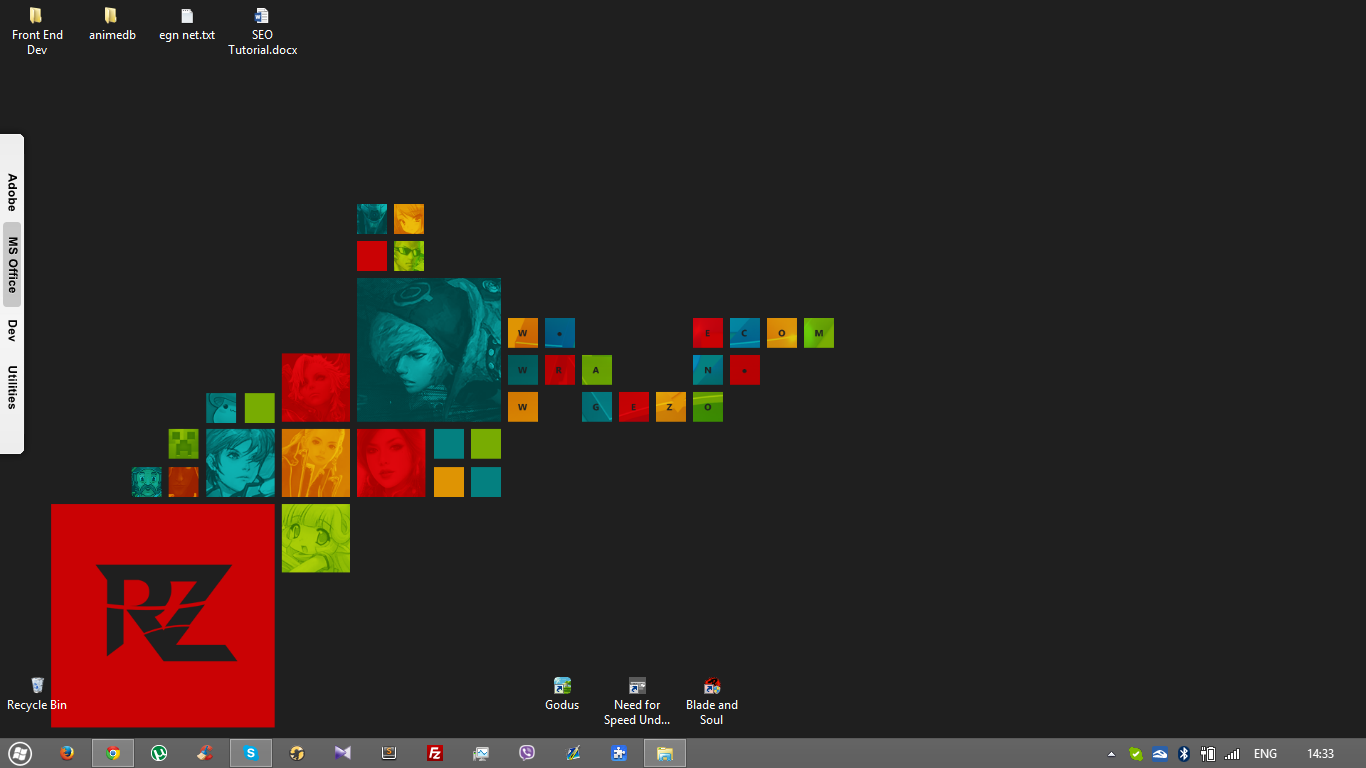Switch to Google Chrome in the taskbar

coord(113,753)
